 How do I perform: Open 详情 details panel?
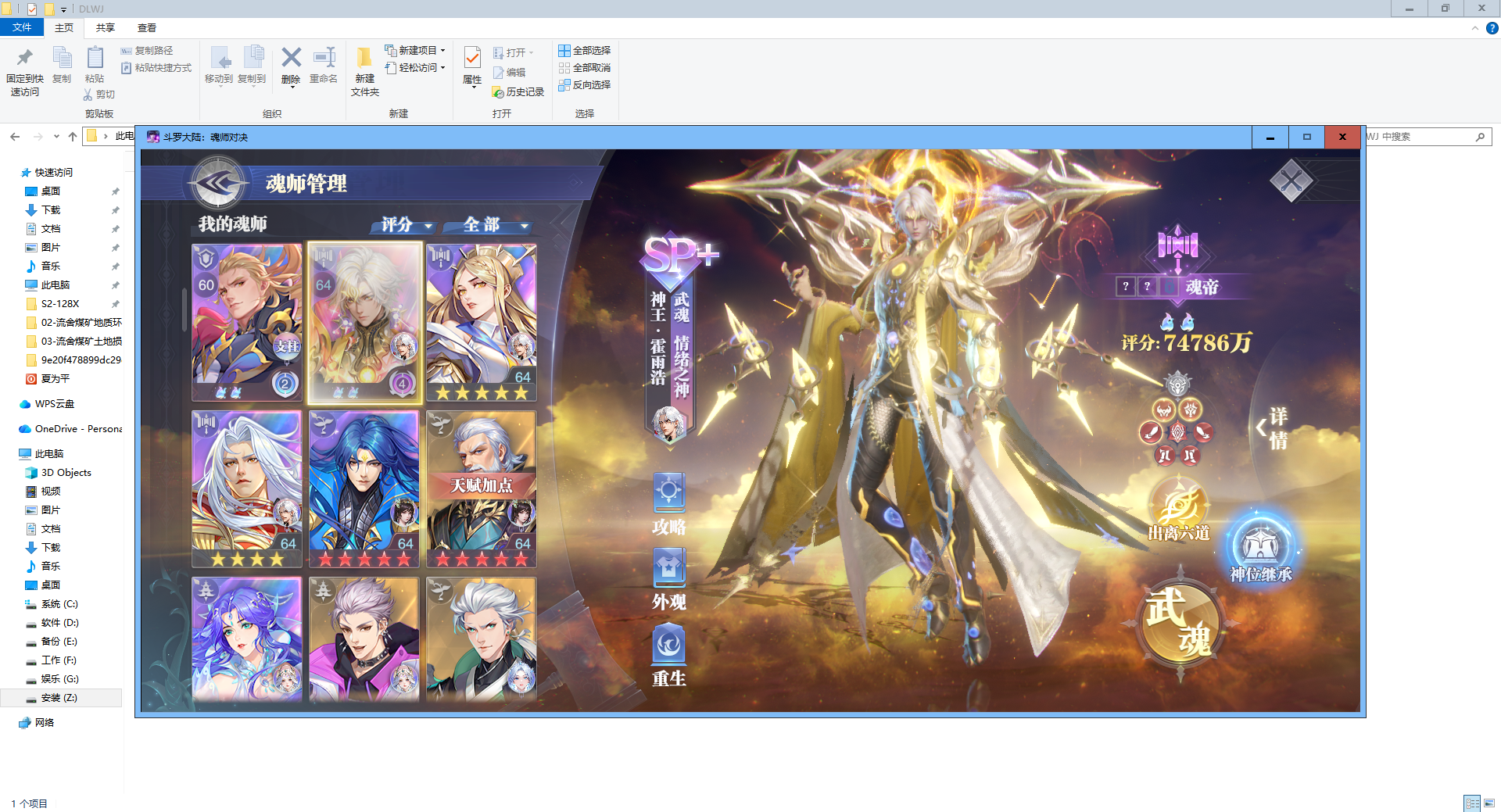[x=1276, y=428]
